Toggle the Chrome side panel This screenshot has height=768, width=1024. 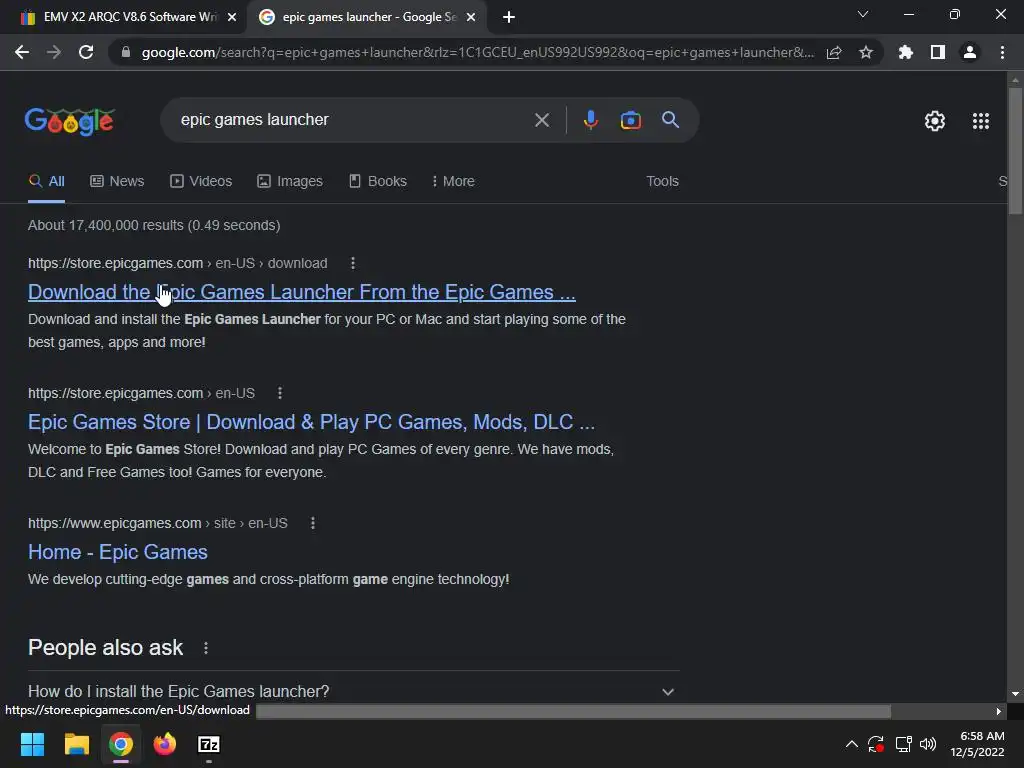[x=938, y=52]
